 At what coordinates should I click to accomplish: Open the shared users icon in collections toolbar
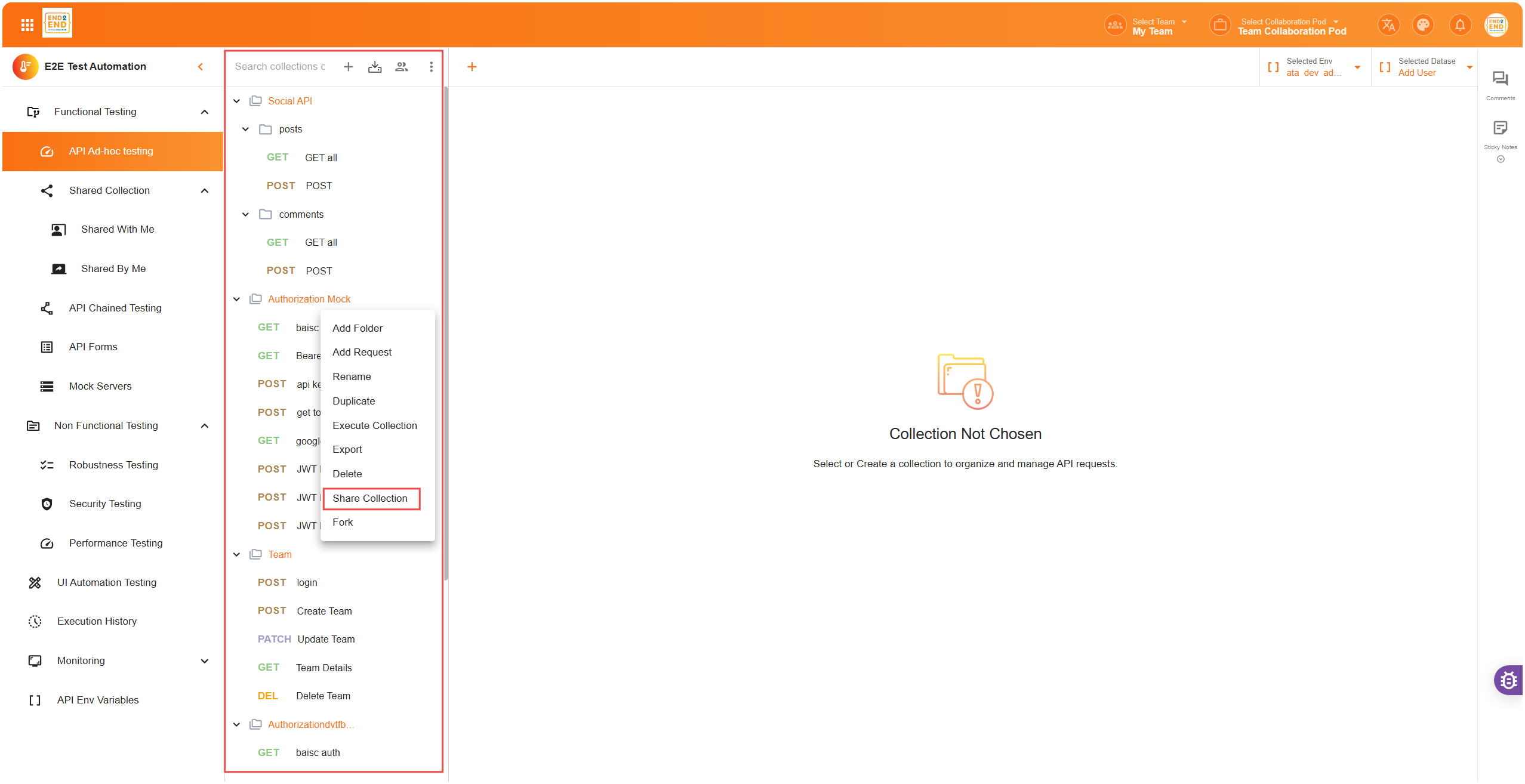(402, 67)
